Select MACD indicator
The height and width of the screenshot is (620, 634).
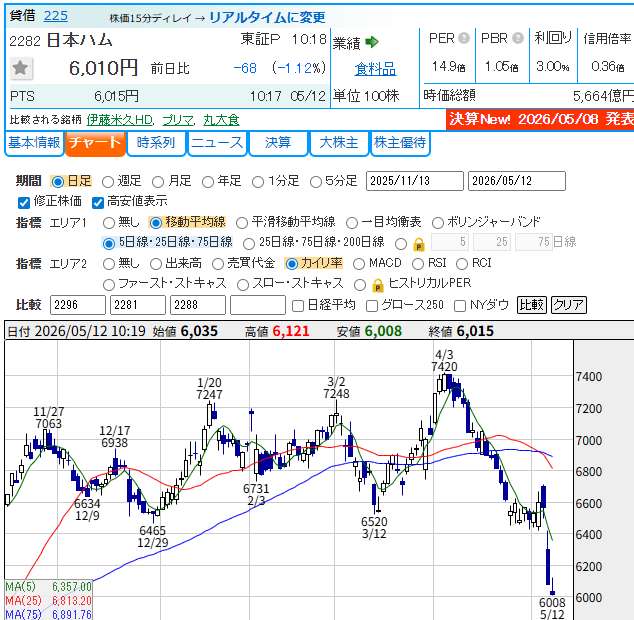tap(359, 264)
